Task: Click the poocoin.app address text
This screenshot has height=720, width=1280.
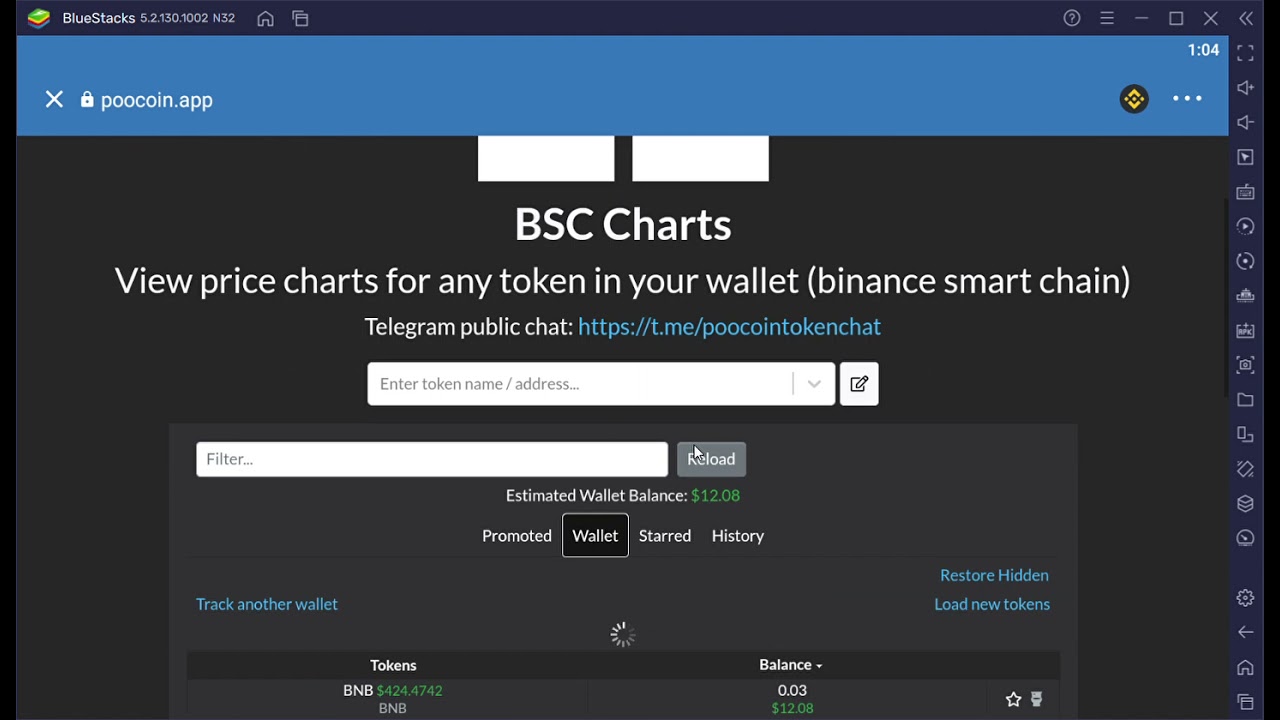Action: coord(156,100)
